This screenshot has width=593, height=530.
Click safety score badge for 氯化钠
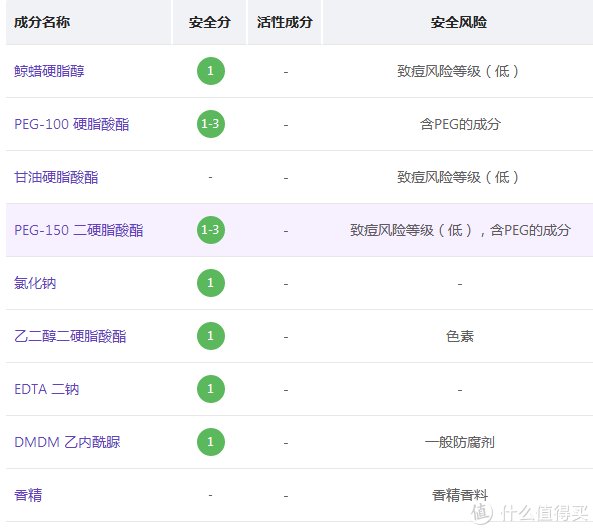(211, 283)
